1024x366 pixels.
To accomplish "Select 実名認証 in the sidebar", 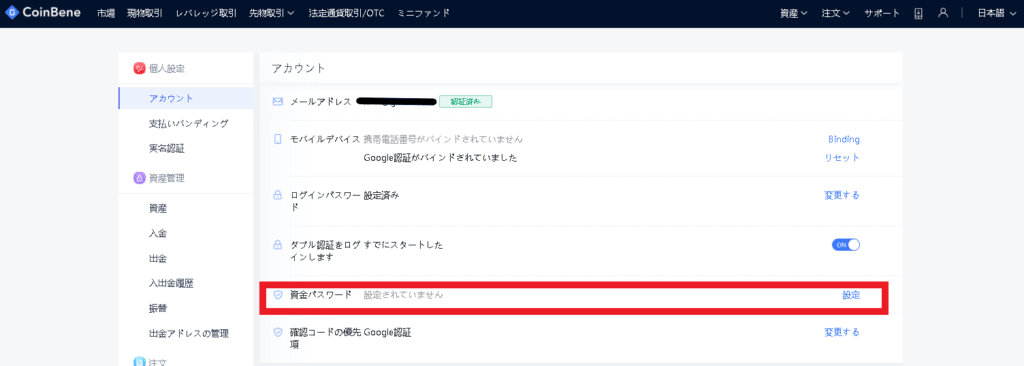I will (x=167, y=148).
